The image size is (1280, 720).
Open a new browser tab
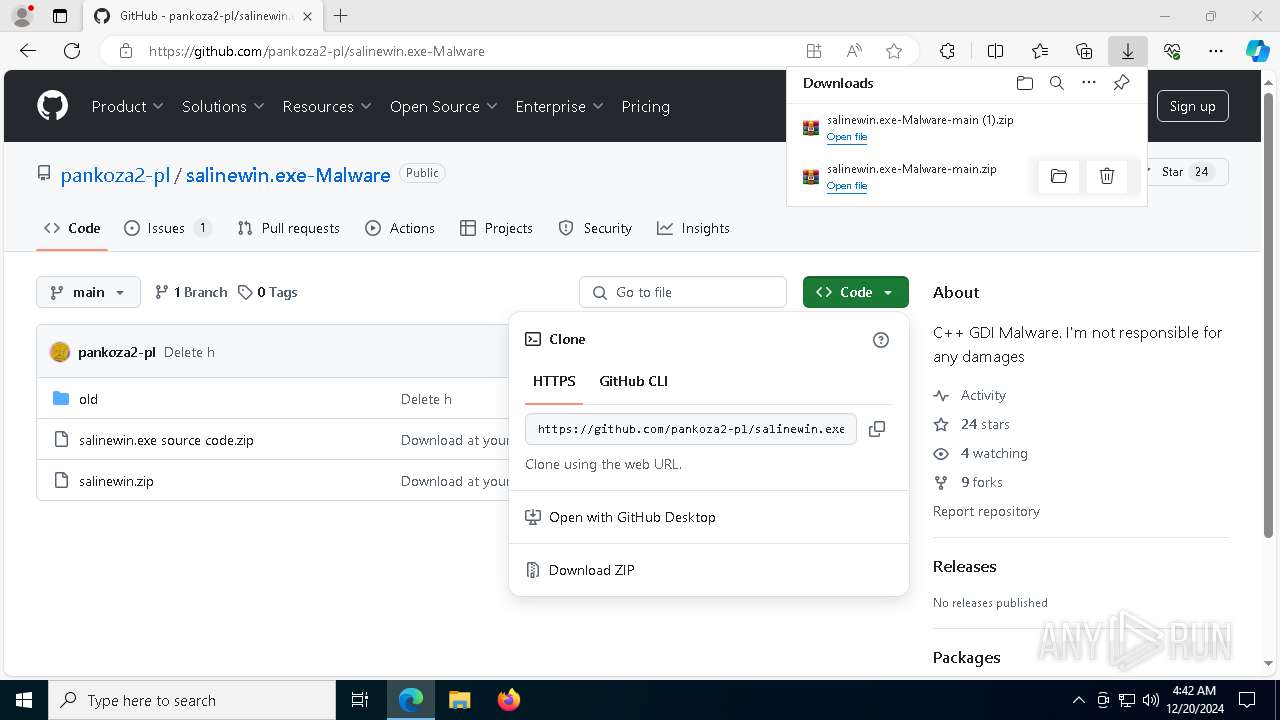click(341, 16)
